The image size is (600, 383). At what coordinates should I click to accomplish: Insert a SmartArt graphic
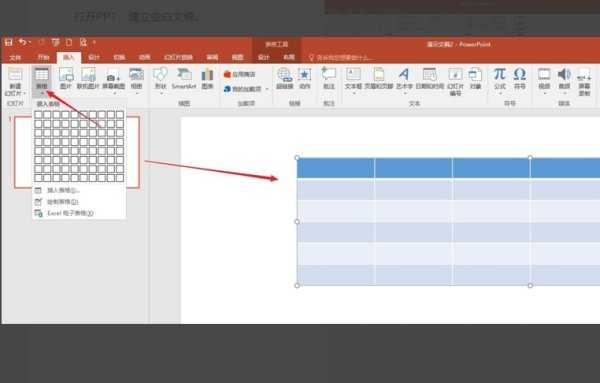pyautogui.click(x=184, y=79)
